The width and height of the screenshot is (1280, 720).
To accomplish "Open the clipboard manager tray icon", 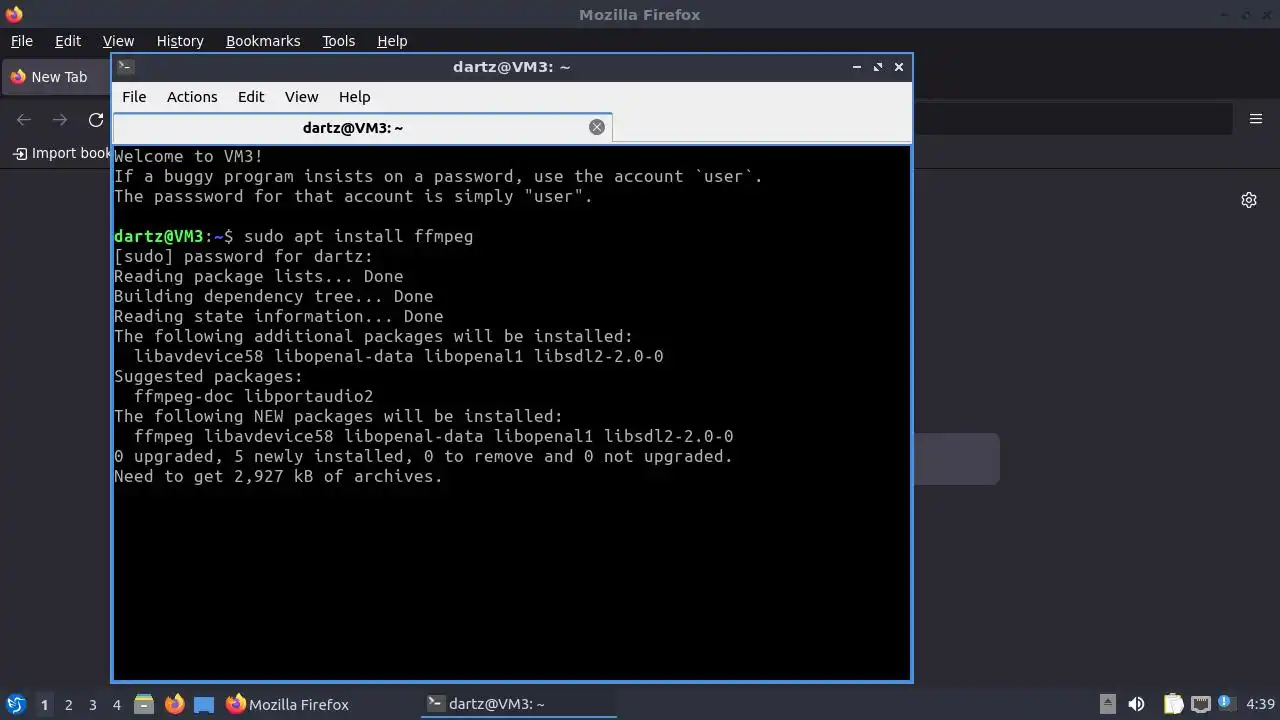I will pyautogui.click(x=1173, y=704).
